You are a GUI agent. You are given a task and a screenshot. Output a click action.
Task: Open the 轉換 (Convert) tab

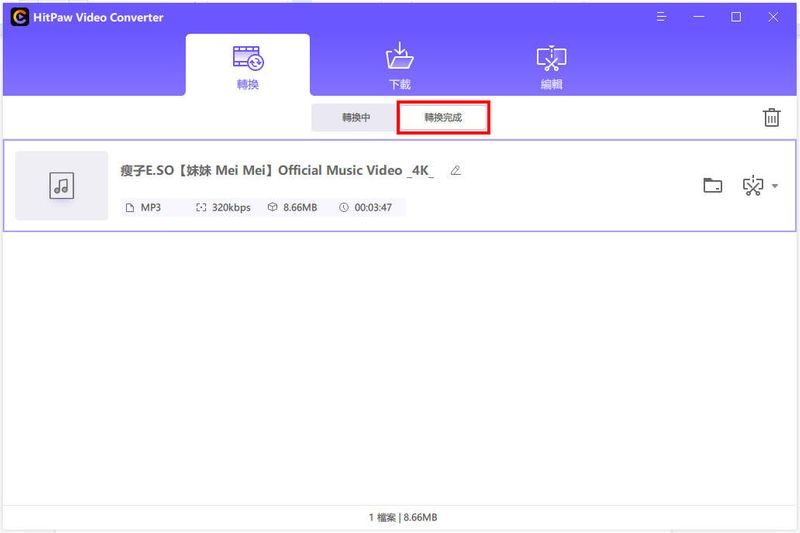[x=247, y=65]
